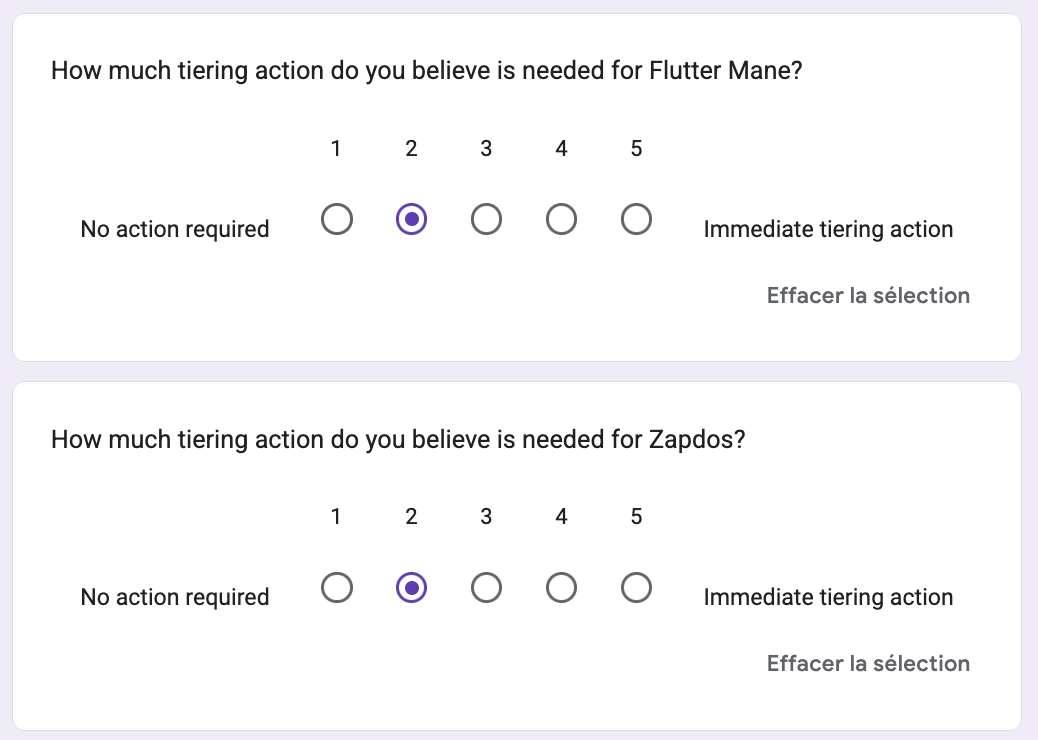This screenshot has width=1038, height=740.
Task: Click the Flutter Mane question title
Action: [426, 70]
